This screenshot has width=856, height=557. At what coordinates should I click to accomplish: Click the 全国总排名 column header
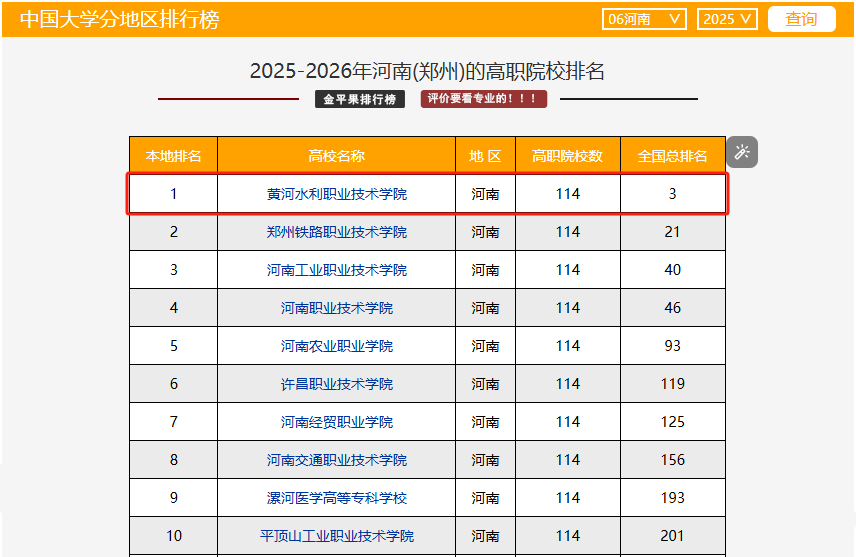click(x=672, y=155)
